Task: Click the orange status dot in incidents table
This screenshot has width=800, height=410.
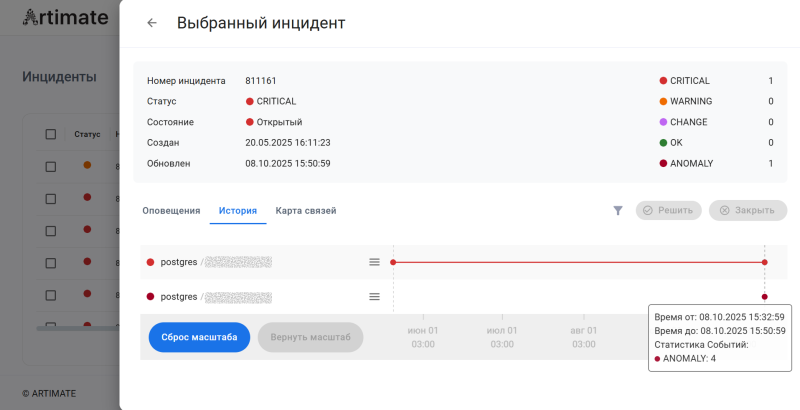Action: pos(87,165)
